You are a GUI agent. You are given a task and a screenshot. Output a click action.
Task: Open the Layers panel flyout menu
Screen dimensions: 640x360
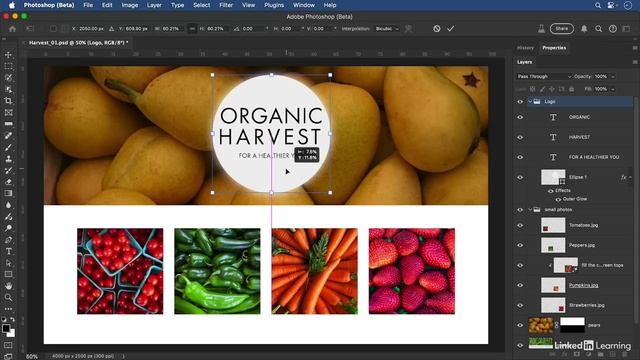635,62
